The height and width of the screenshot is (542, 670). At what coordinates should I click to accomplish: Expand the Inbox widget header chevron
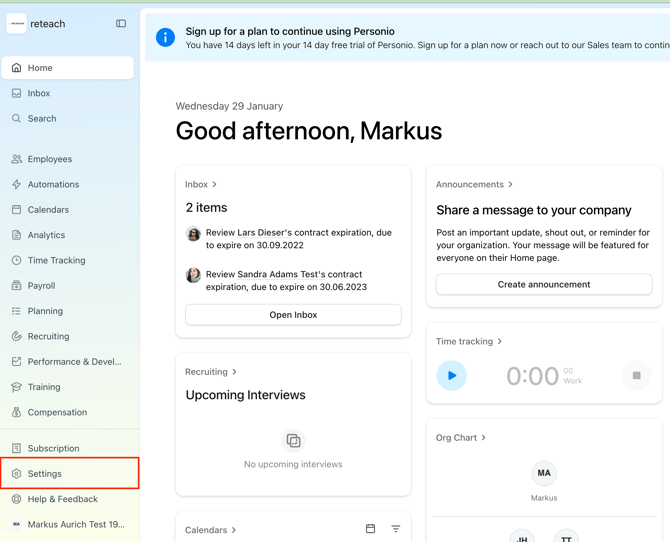[x=215, y=184]
